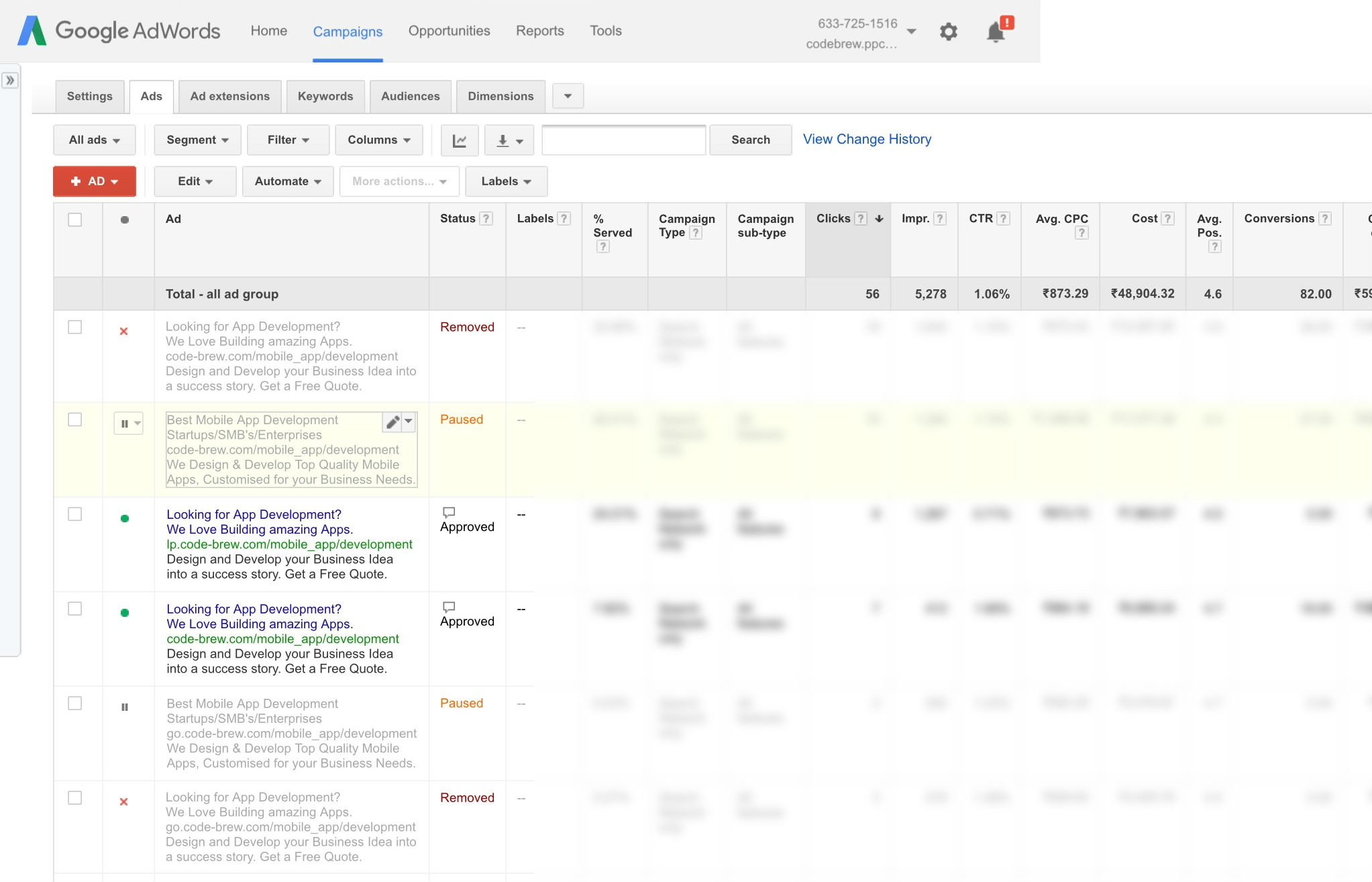Open the ad edit options arrow beside pencil
Image resolution: width=1372 pixels, height=882 pixels.
click(x=409, y=422)
